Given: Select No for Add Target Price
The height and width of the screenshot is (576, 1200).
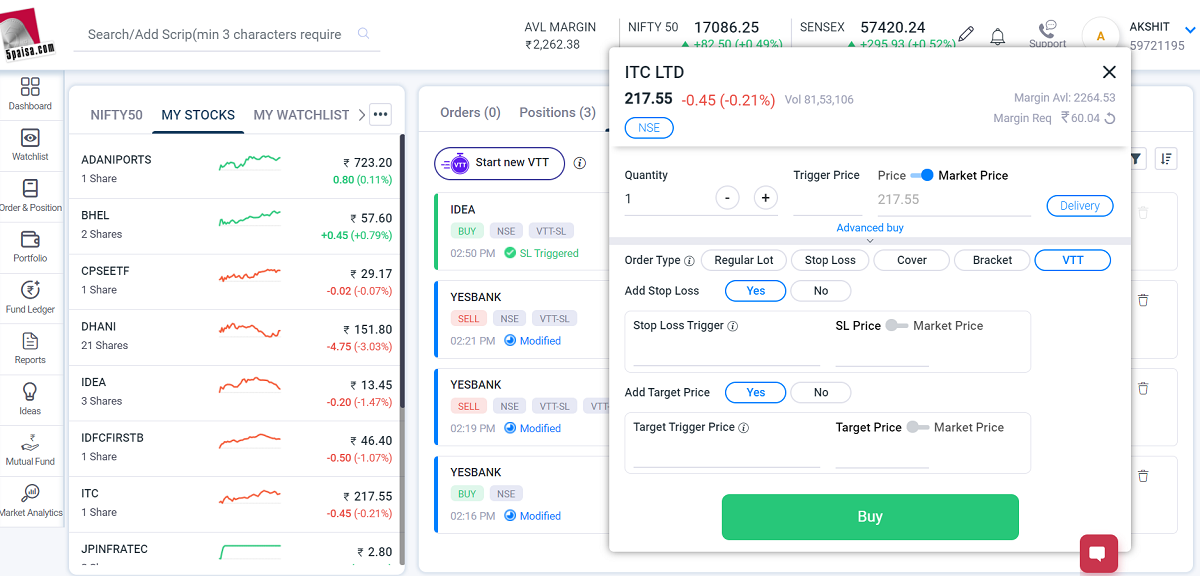Looking at the screenshot, I should (821, 393).
